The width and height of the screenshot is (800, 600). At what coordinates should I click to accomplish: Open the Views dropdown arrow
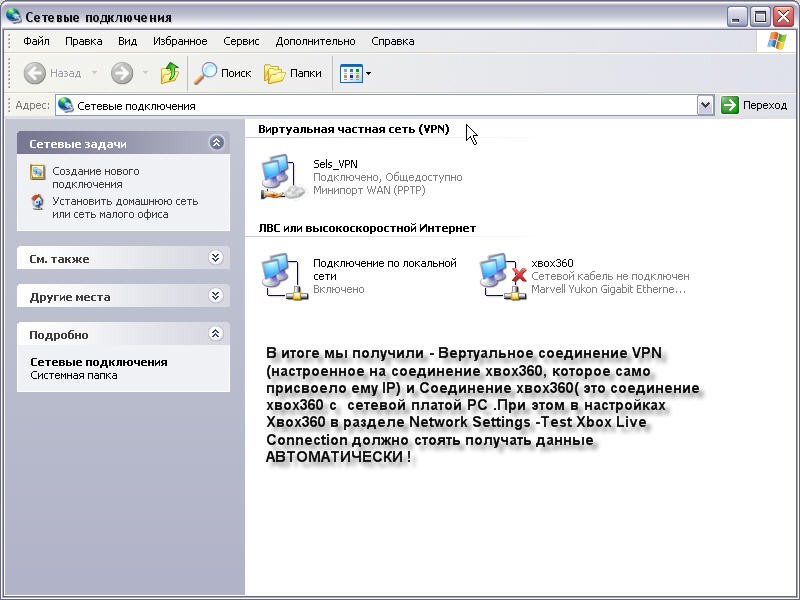[x=368, y=73]
